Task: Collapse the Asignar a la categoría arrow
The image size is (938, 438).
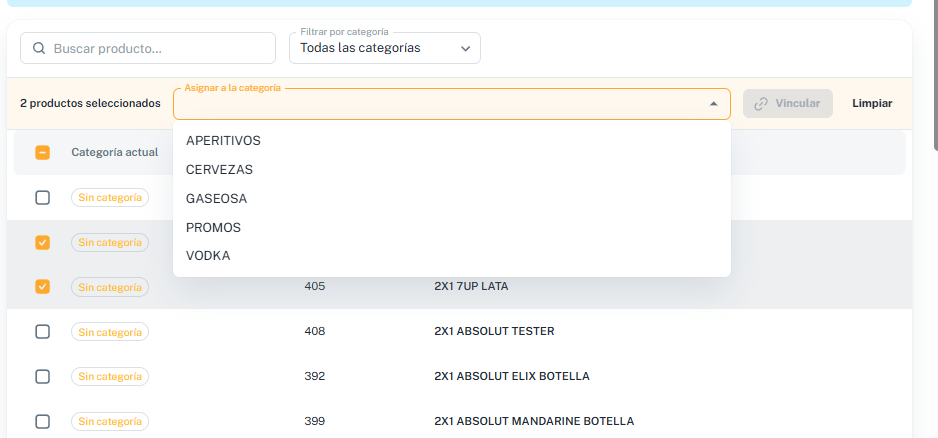Action: click(713, 104)
